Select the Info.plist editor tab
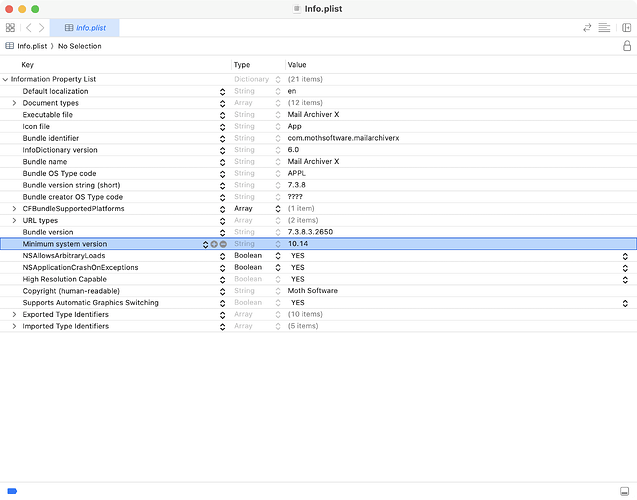 click(84, 28)
